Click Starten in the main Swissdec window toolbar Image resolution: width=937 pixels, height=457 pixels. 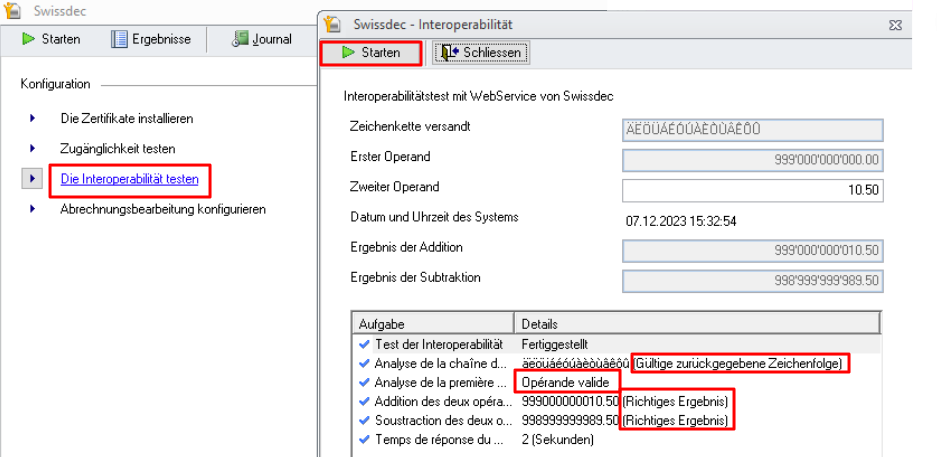(51, 39)
